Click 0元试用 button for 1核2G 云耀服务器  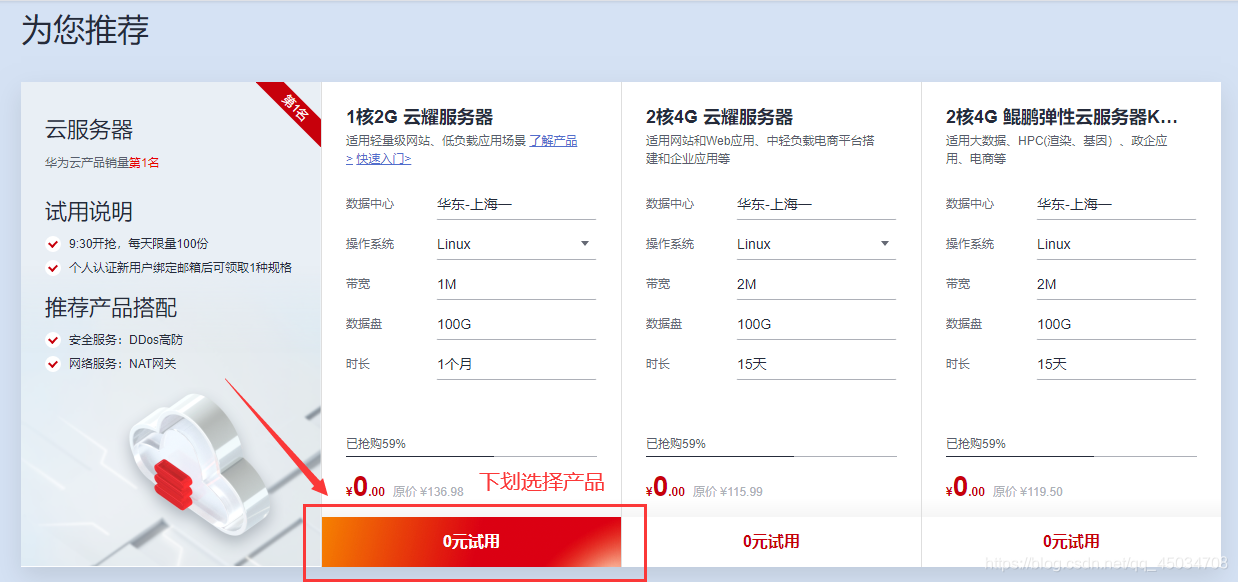pyautogui.click(x=471, y=542)
